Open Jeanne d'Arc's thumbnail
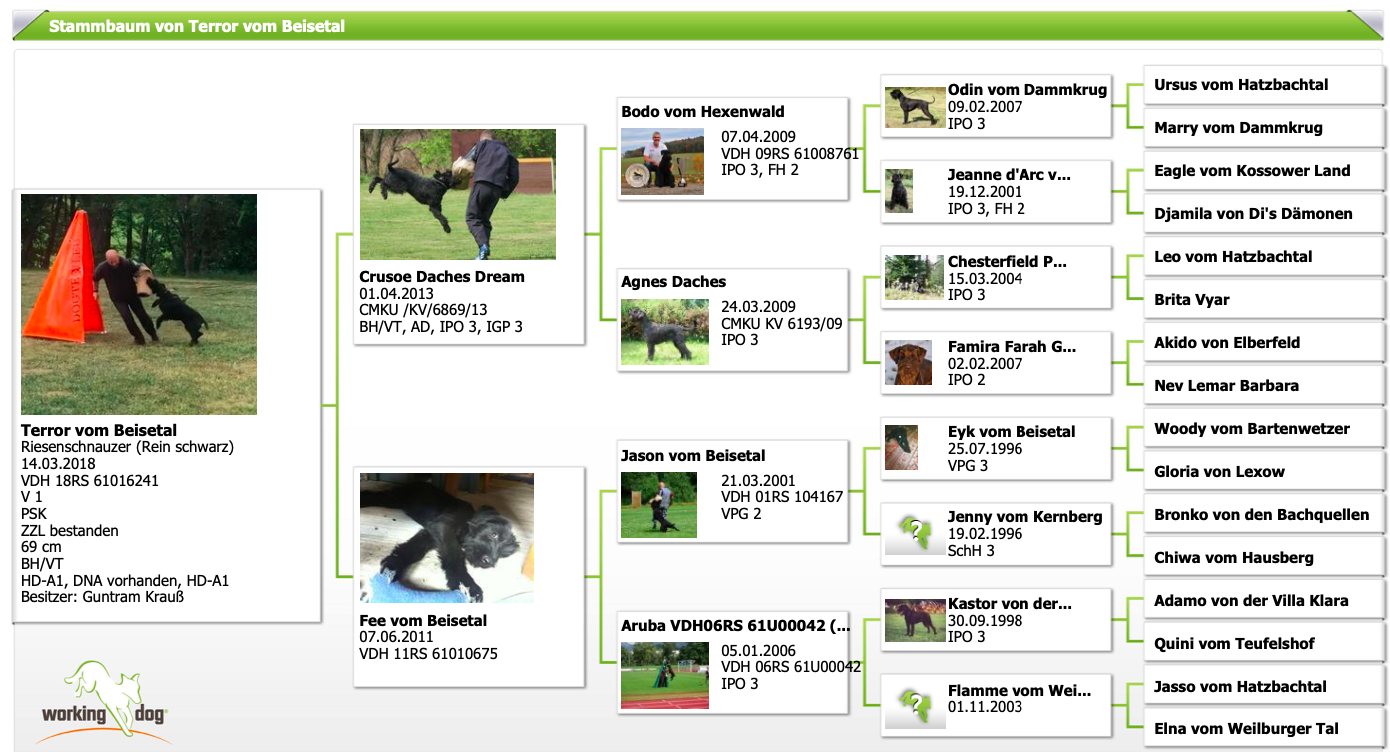This screenshot has height=752, width=1390. click(899, 190)
